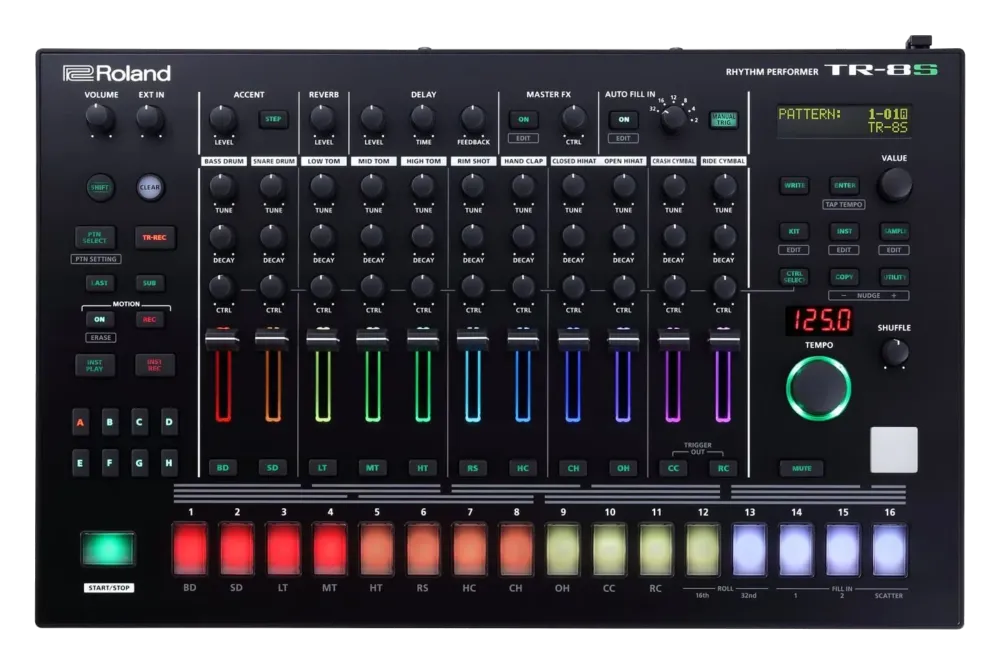
Task: Tap step pad 1 labeled BD
Action: [x=190, y=549]
